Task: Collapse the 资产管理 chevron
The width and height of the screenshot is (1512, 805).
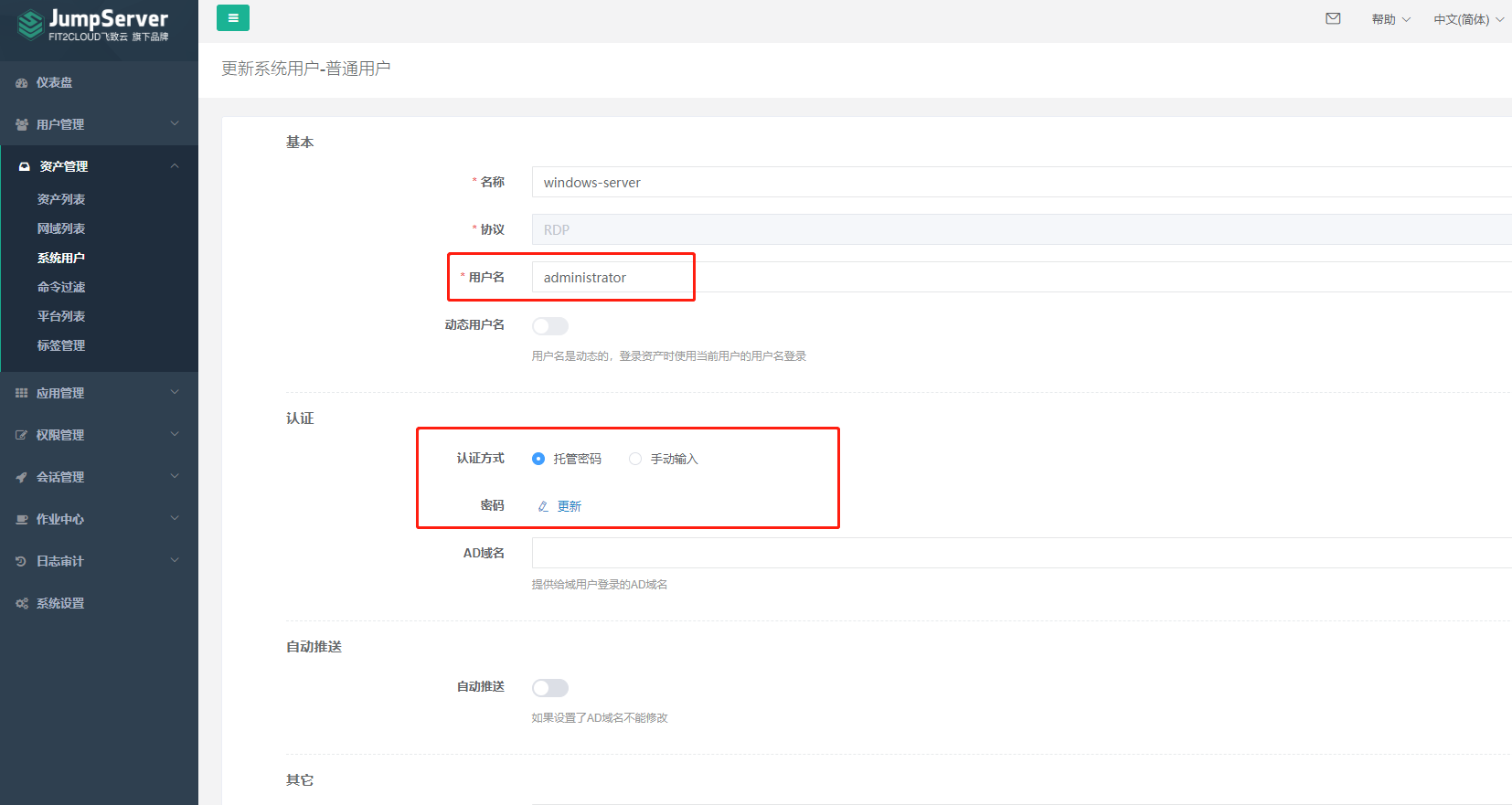Action: point(175,165)
